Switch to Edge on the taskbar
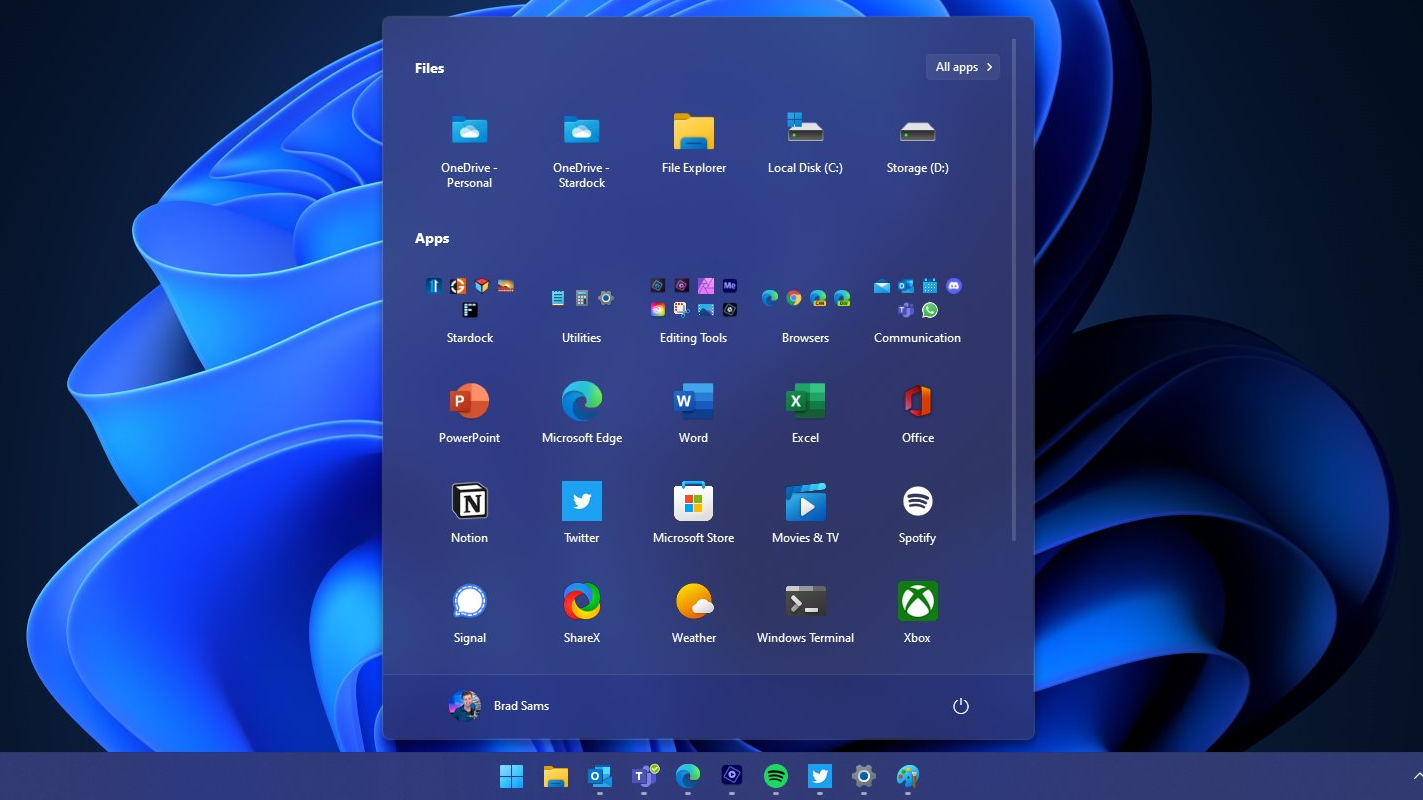 (688, 776)
